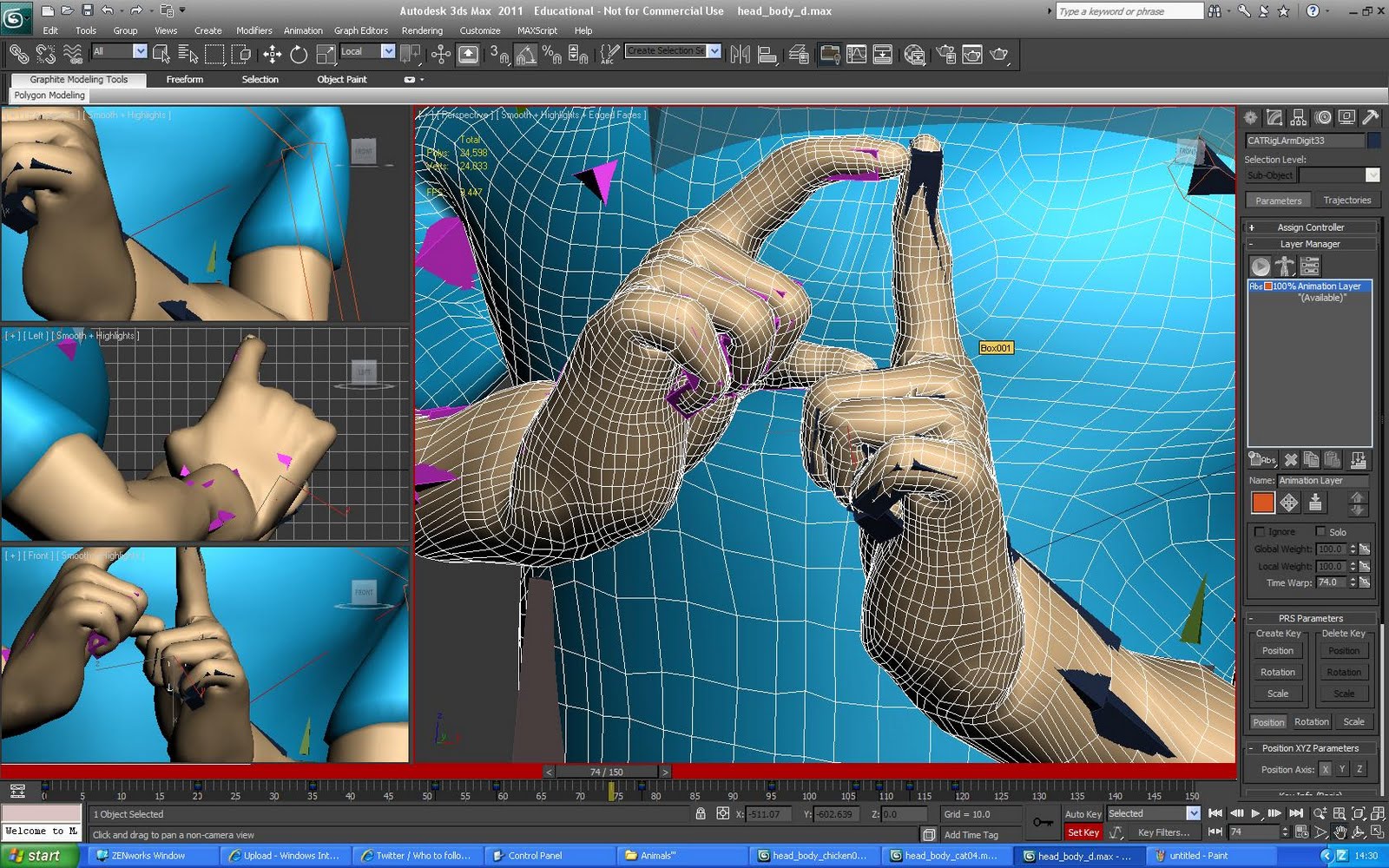Toggle Set Key mode
The height and width of the screenshot is (868, 1389).
click(x=1083, y=832)
